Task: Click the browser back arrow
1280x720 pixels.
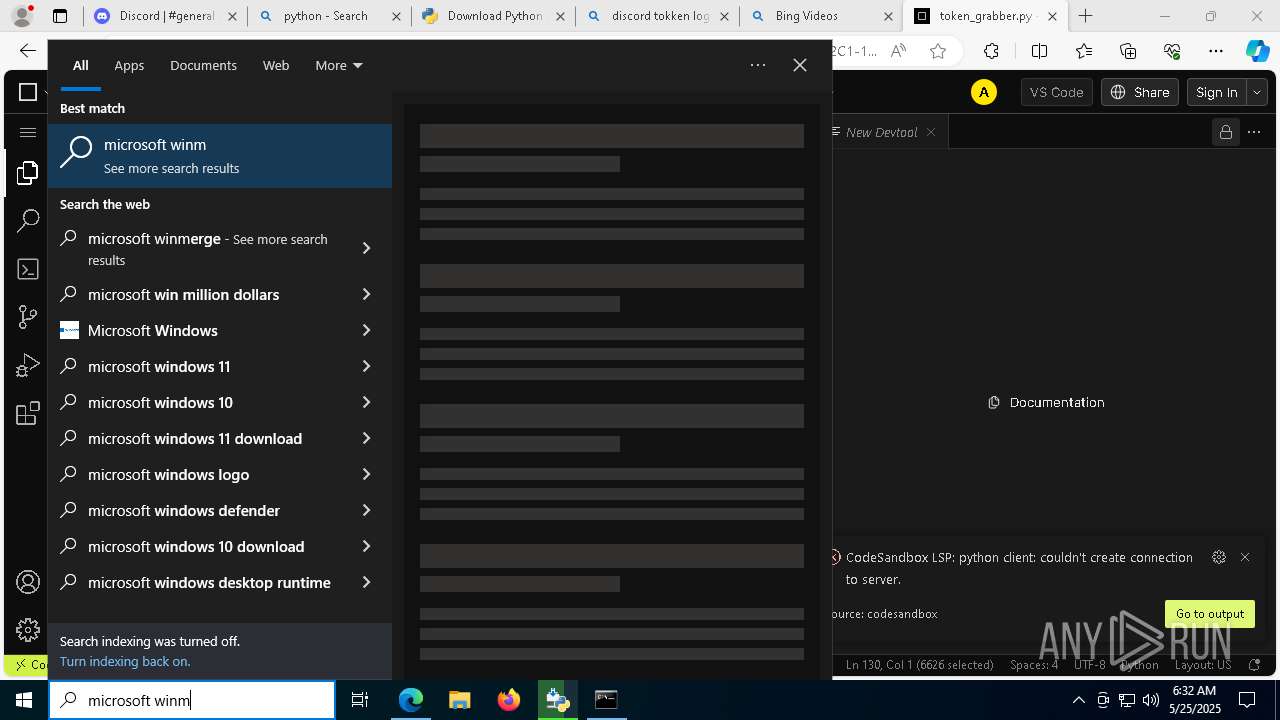Action: [28, 51]
